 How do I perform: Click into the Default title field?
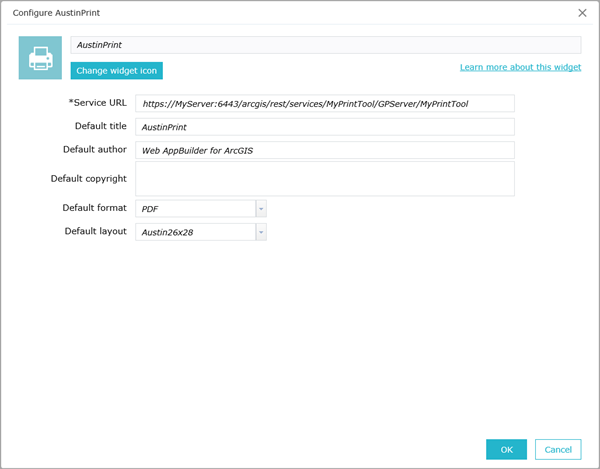tap(324, 127)
